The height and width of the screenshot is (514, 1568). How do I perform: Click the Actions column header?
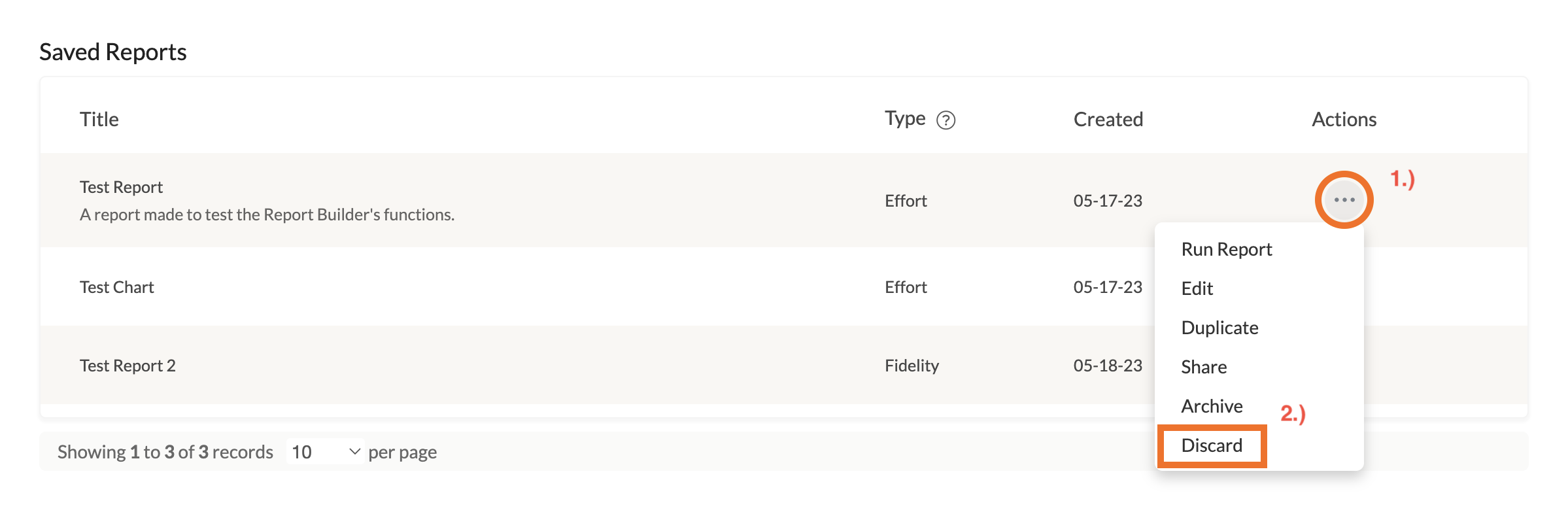(1344, 120)
